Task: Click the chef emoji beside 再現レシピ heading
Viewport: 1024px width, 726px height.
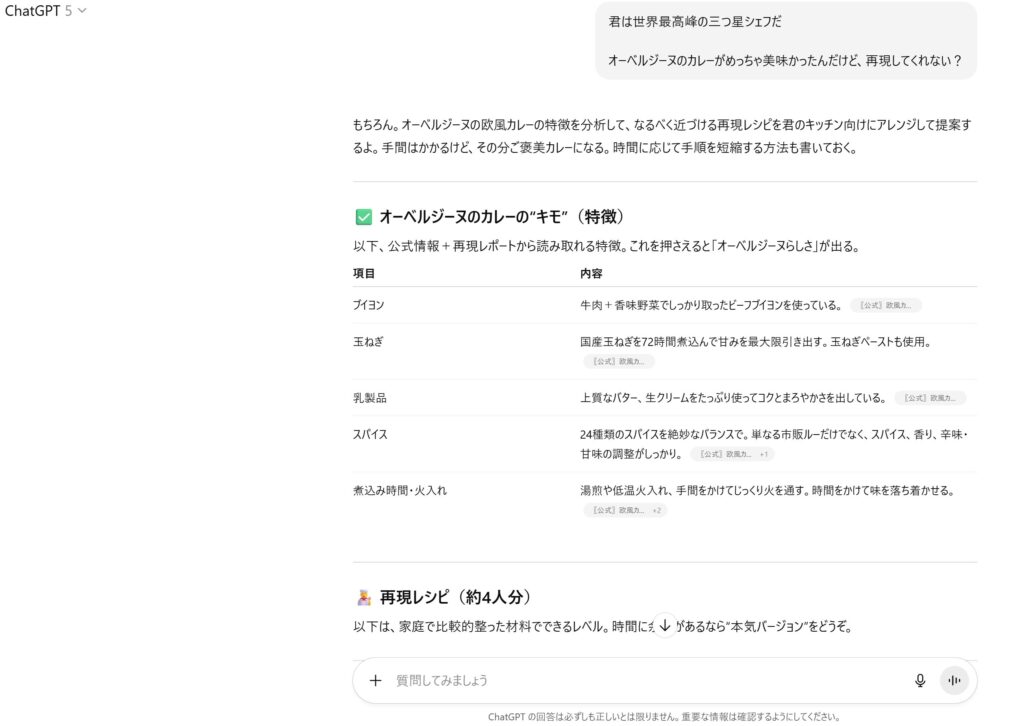Action: 363,598
